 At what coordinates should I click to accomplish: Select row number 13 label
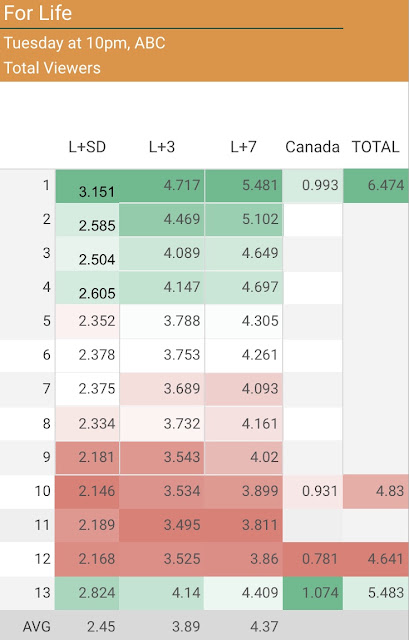[x=42, y=593]
